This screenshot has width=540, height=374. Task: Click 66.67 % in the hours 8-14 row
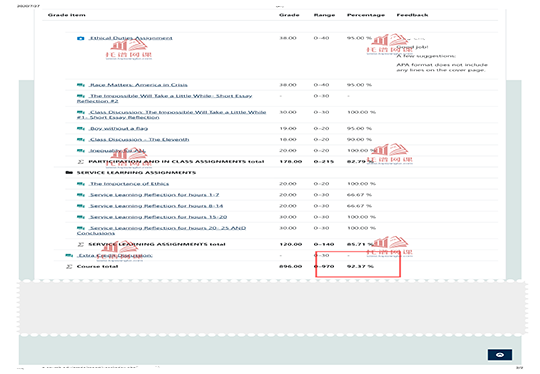tap(359, 206)
